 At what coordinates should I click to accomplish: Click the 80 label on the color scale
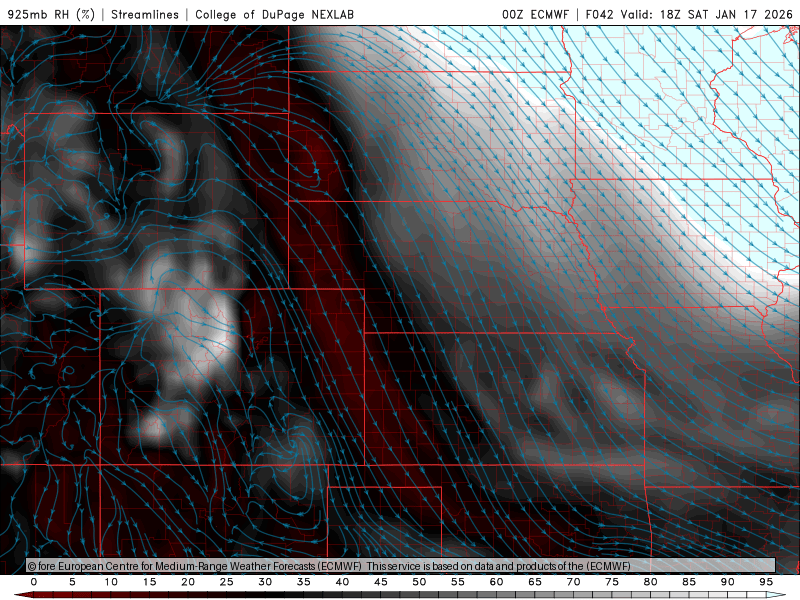point(651,582)
